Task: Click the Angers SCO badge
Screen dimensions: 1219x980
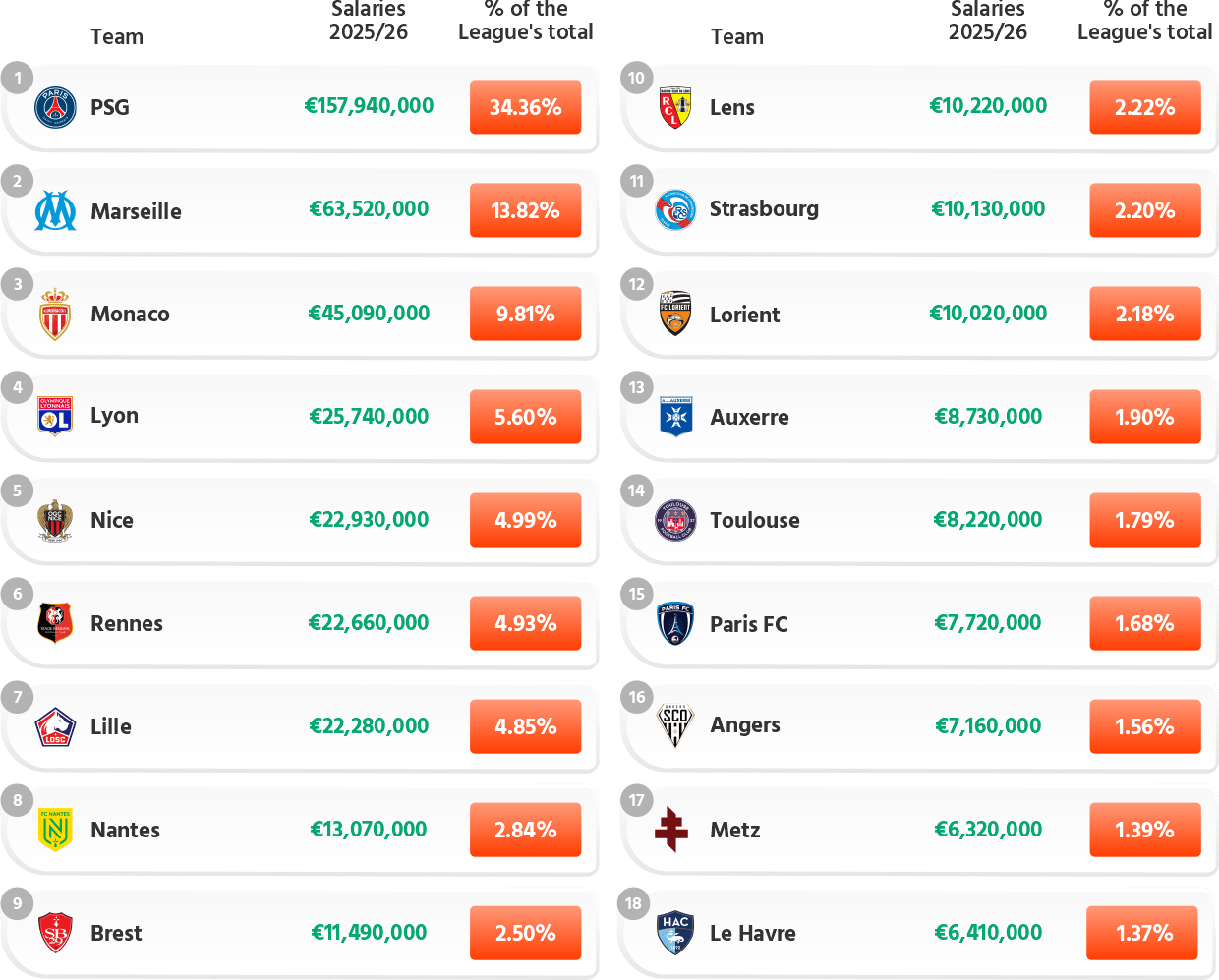Action: tap(675, 726)
